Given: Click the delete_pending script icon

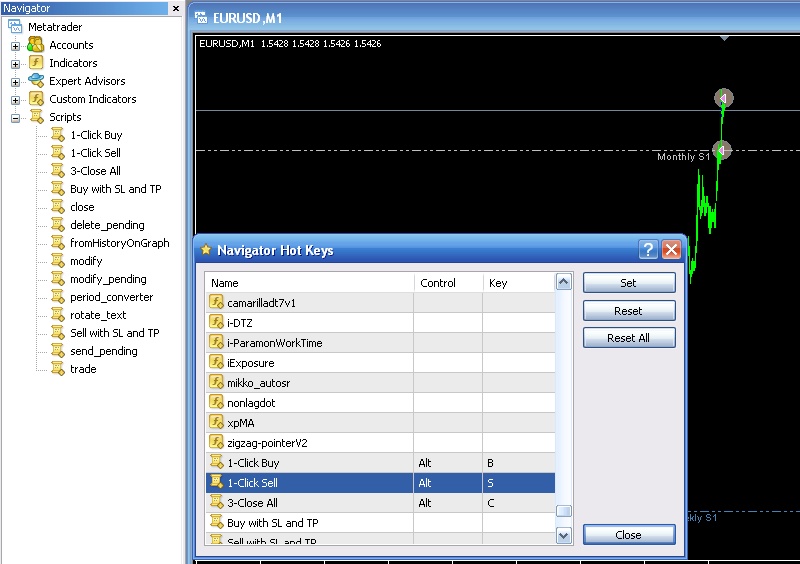Looking at the screenshot, I should pos(58,225).
